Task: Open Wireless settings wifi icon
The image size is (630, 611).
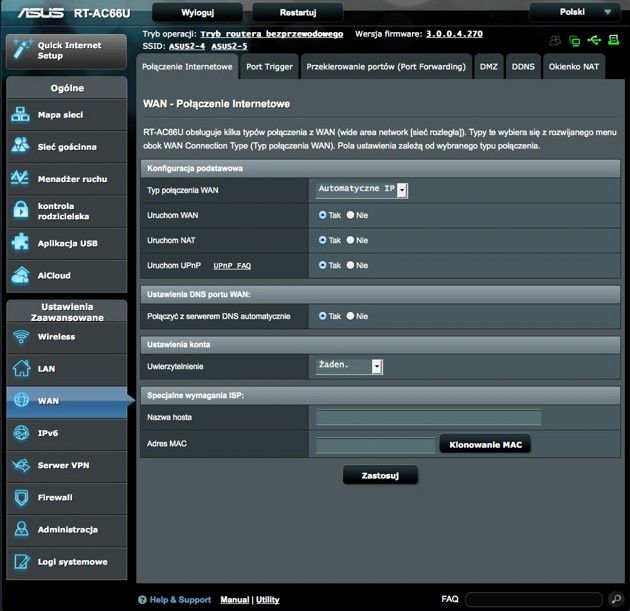Action: pos(21,337)
